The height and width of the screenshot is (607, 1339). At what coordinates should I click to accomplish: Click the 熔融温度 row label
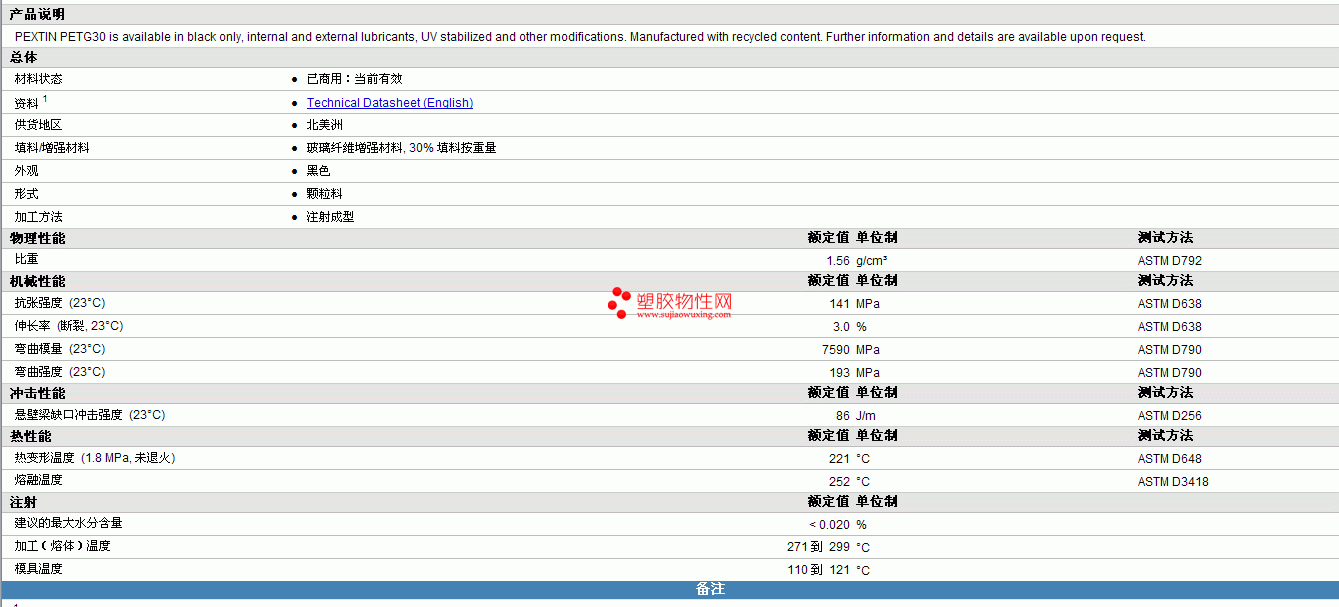[38, 480]
